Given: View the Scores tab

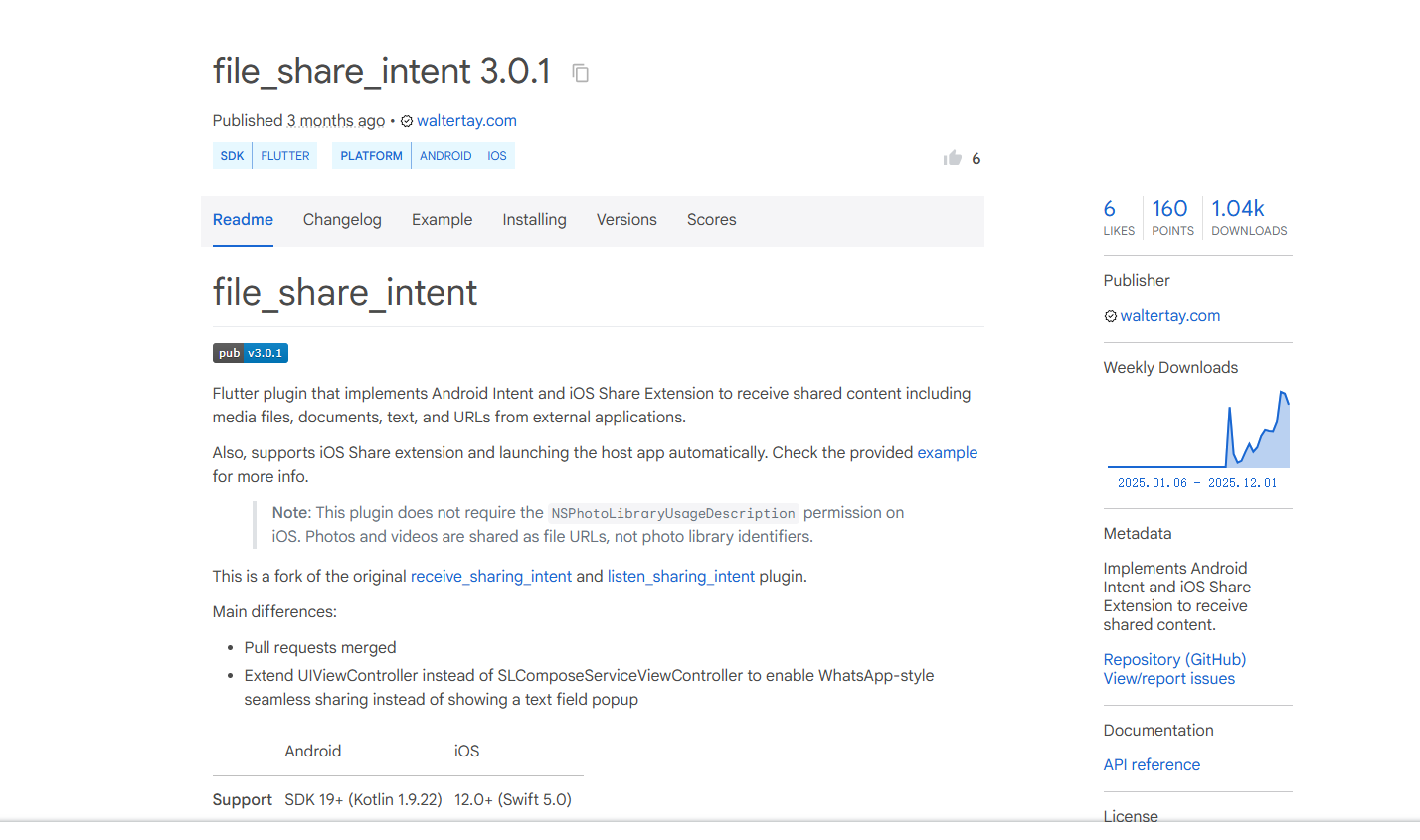Looking at the screenshot, I should pos(711,220).
